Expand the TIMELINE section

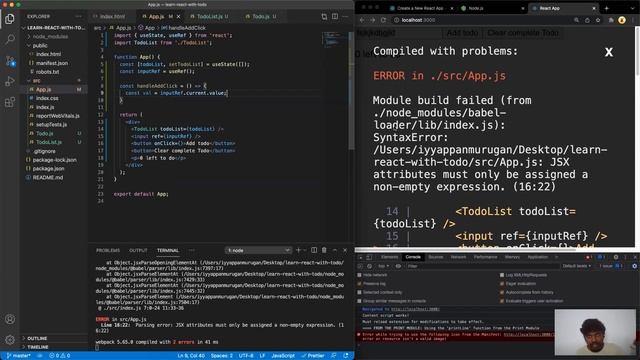[53, 347]
